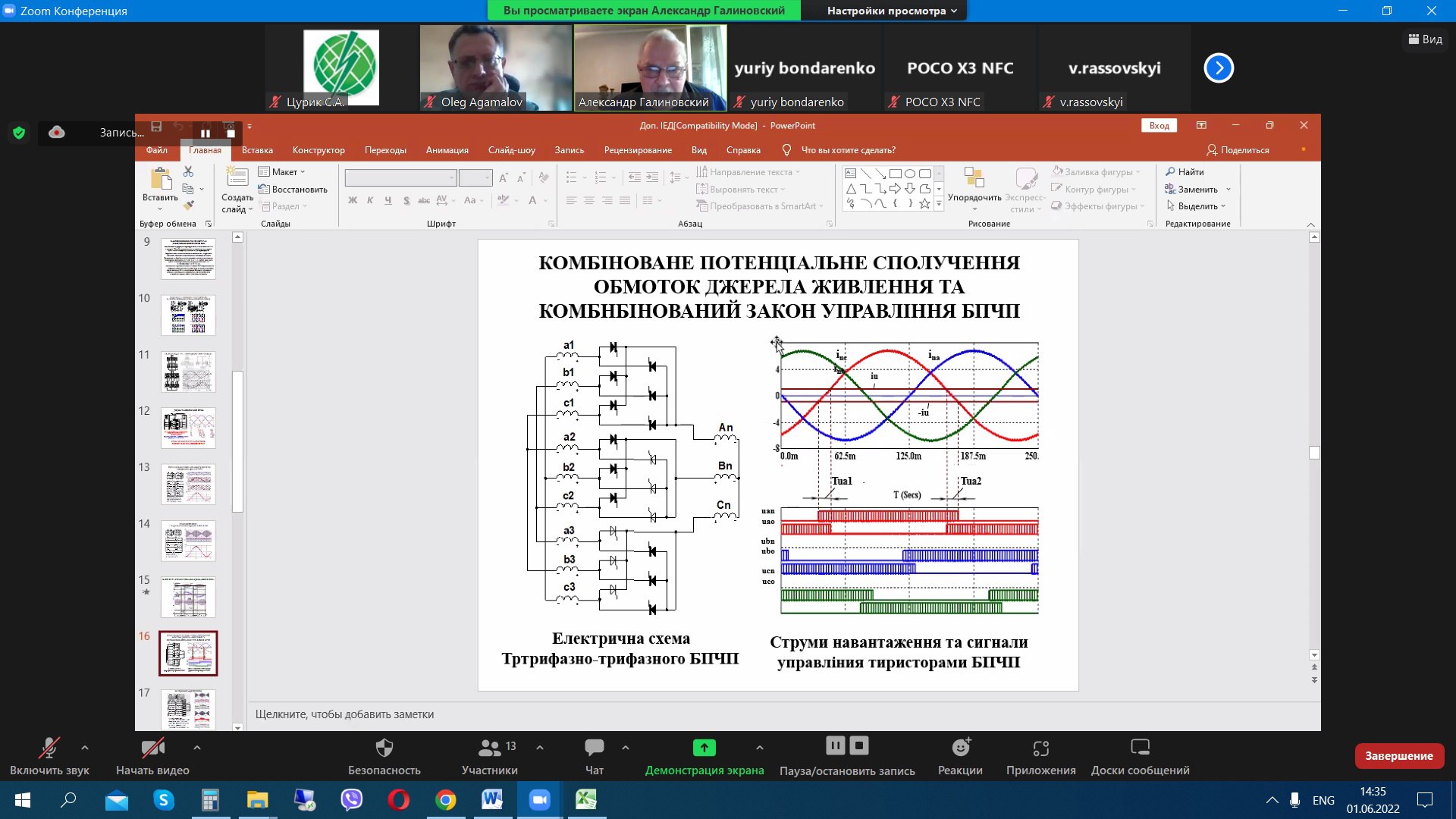
Task: Stop recording square near Запись
Action: tap(231, 133)
